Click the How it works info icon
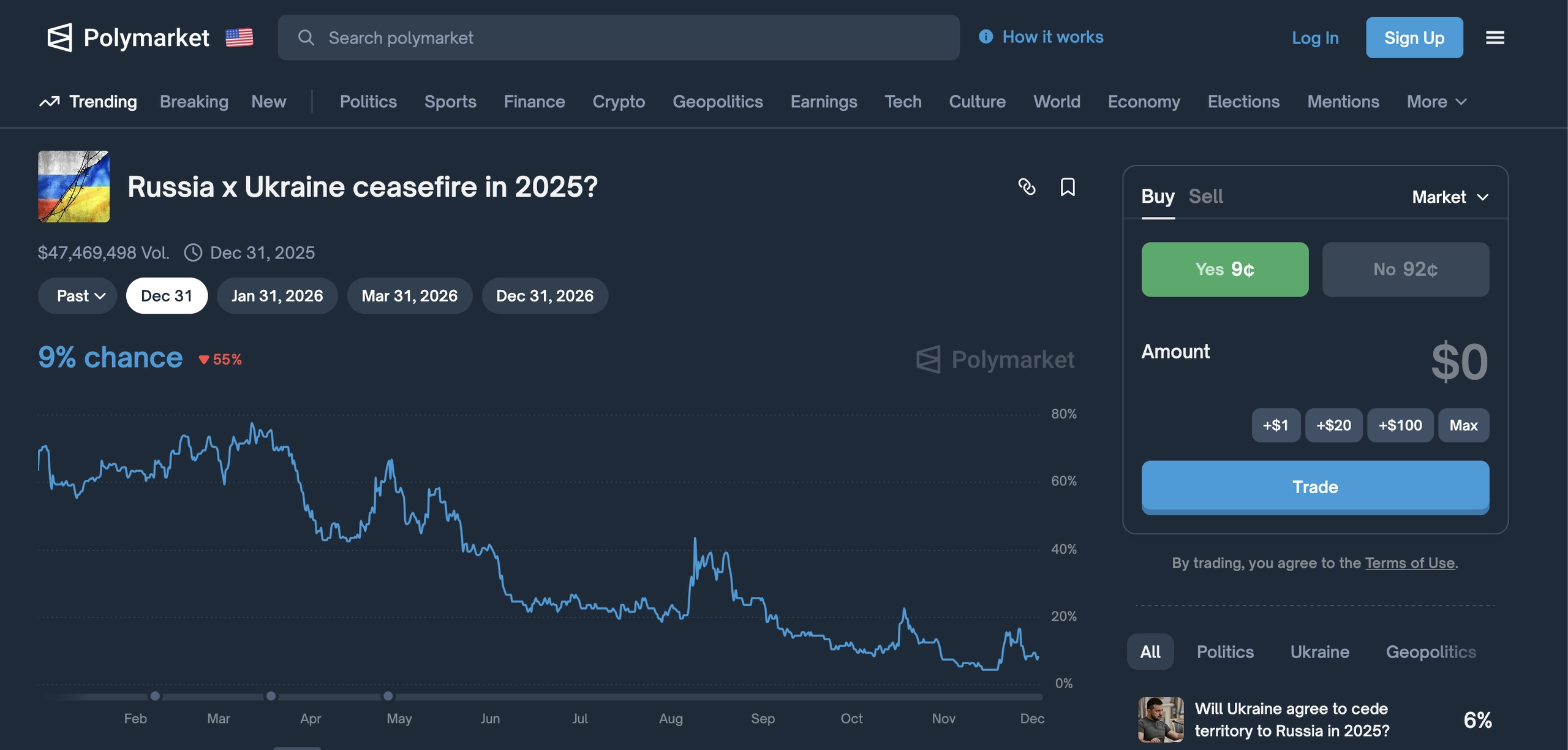Image resolution: width=1568 pixels, height=750 pixels. tap(986, 37)
